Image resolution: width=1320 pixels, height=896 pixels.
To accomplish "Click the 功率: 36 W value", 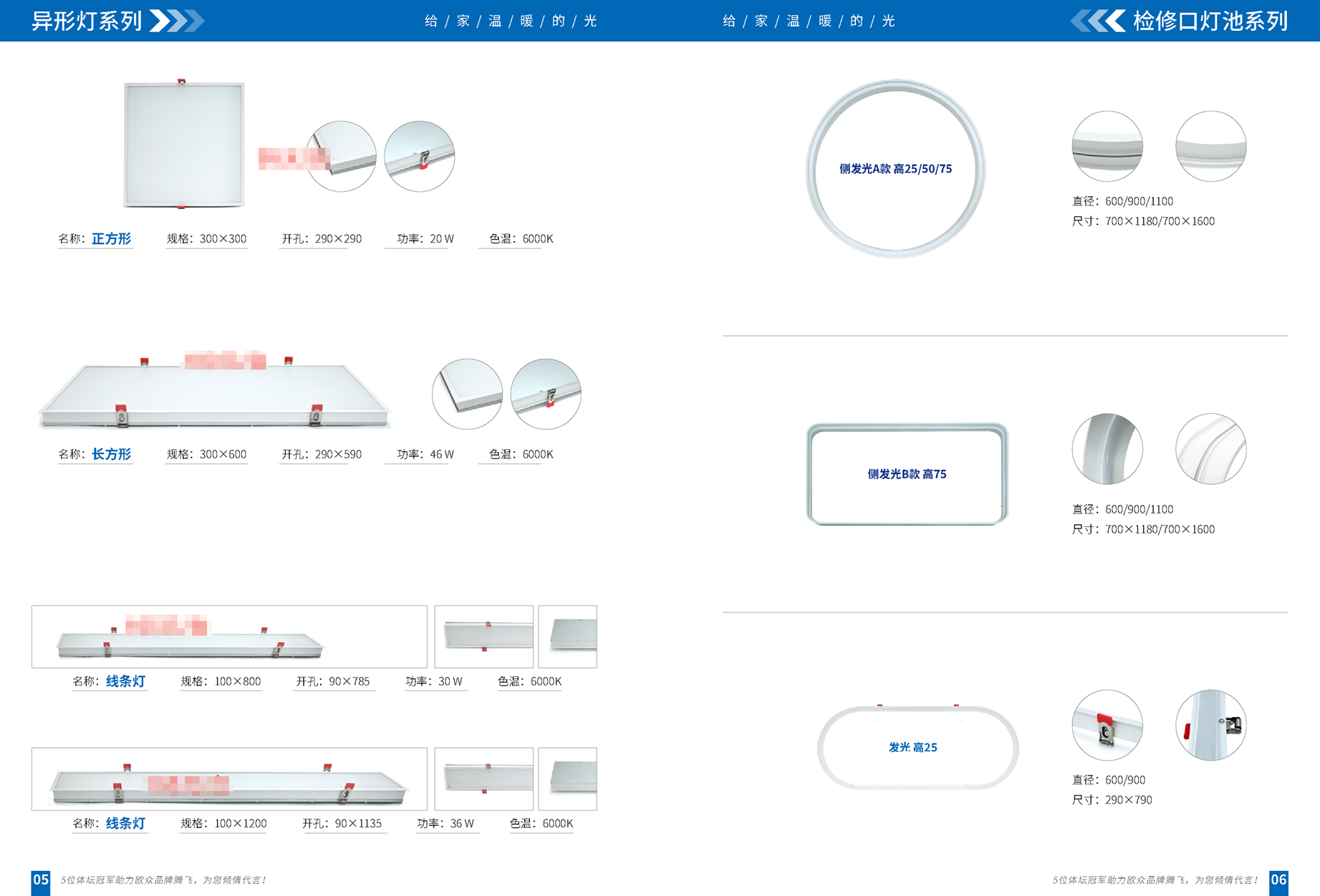I will coord(445,823).
